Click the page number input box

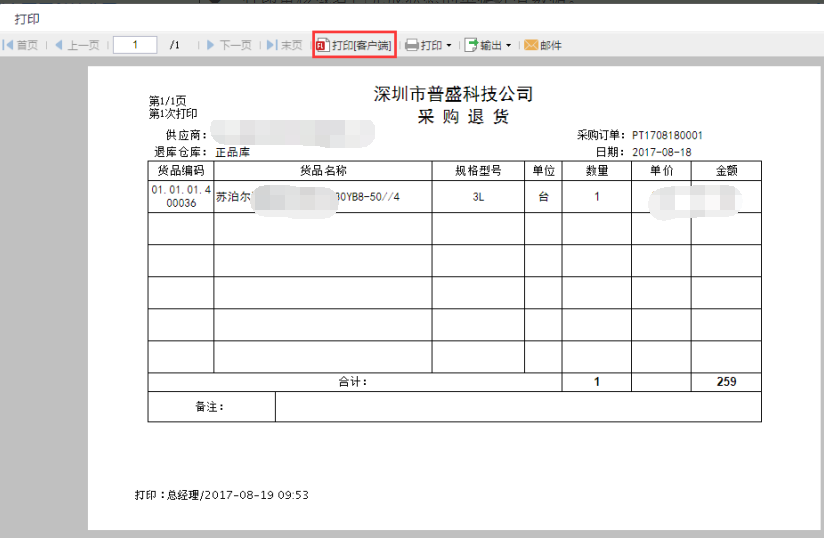135,45
